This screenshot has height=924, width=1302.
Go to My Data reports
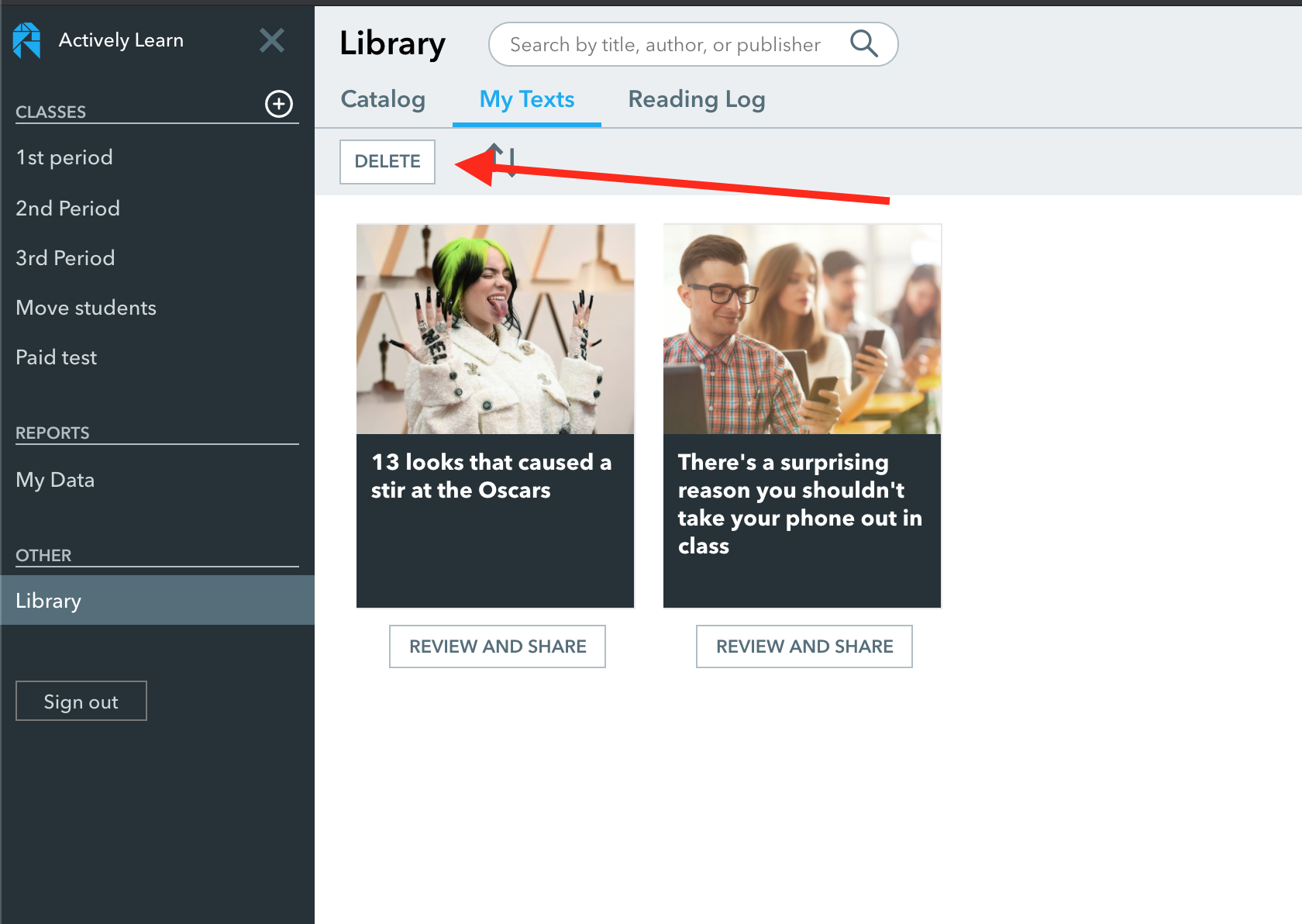[x=55, y=480]
